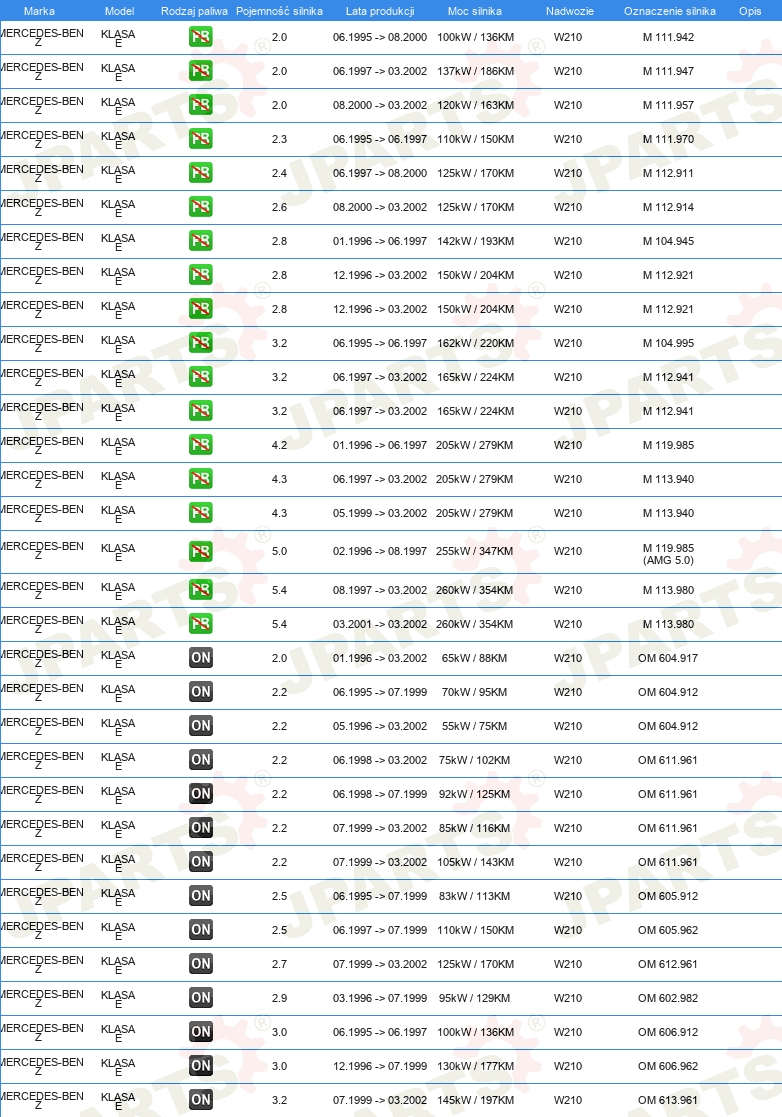Click the ON diesel icon in the OM 606.912 row
Image resolution: width=782 pixels, height=1117 pixels.
(x=201, y=1032)
